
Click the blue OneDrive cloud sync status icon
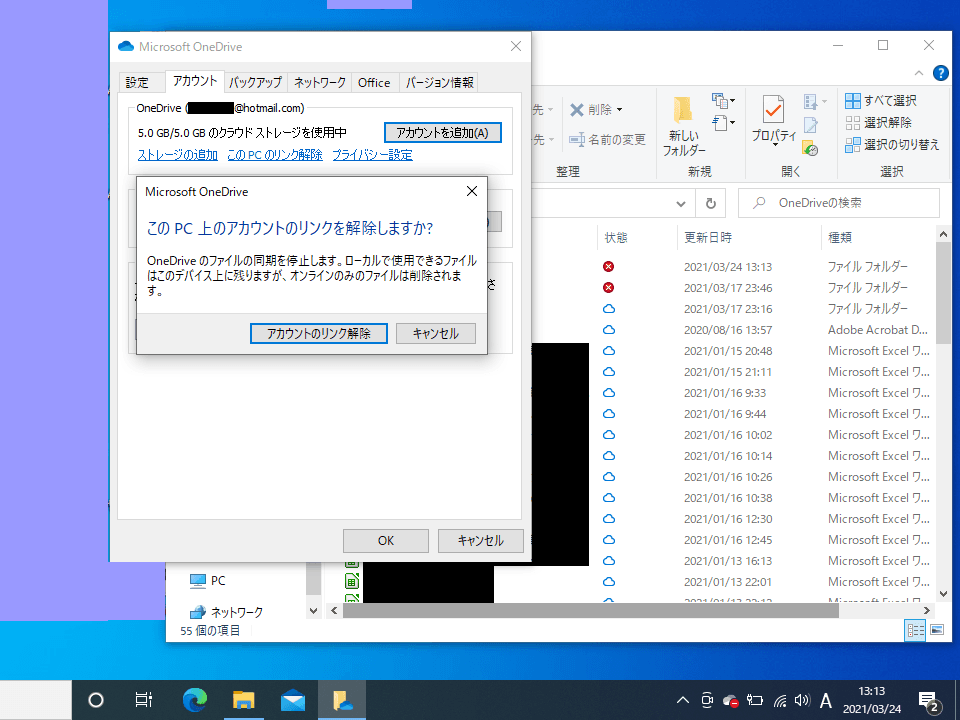(x=608, y=309)
